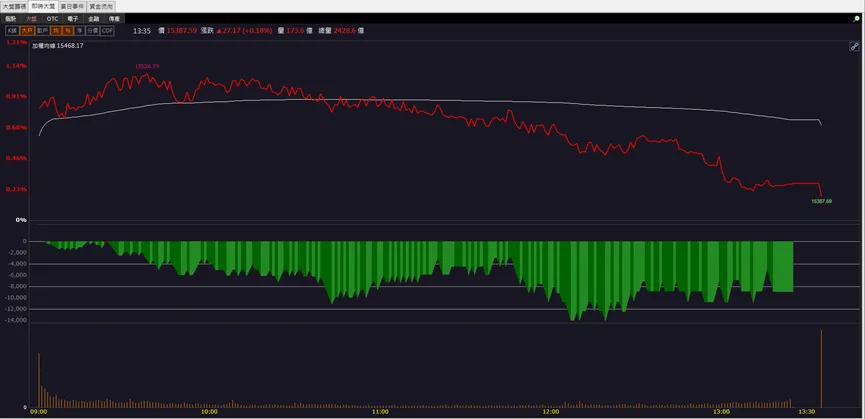Open the 資金流向 tab
Screen dimensions: 865x419
[101, 6]
